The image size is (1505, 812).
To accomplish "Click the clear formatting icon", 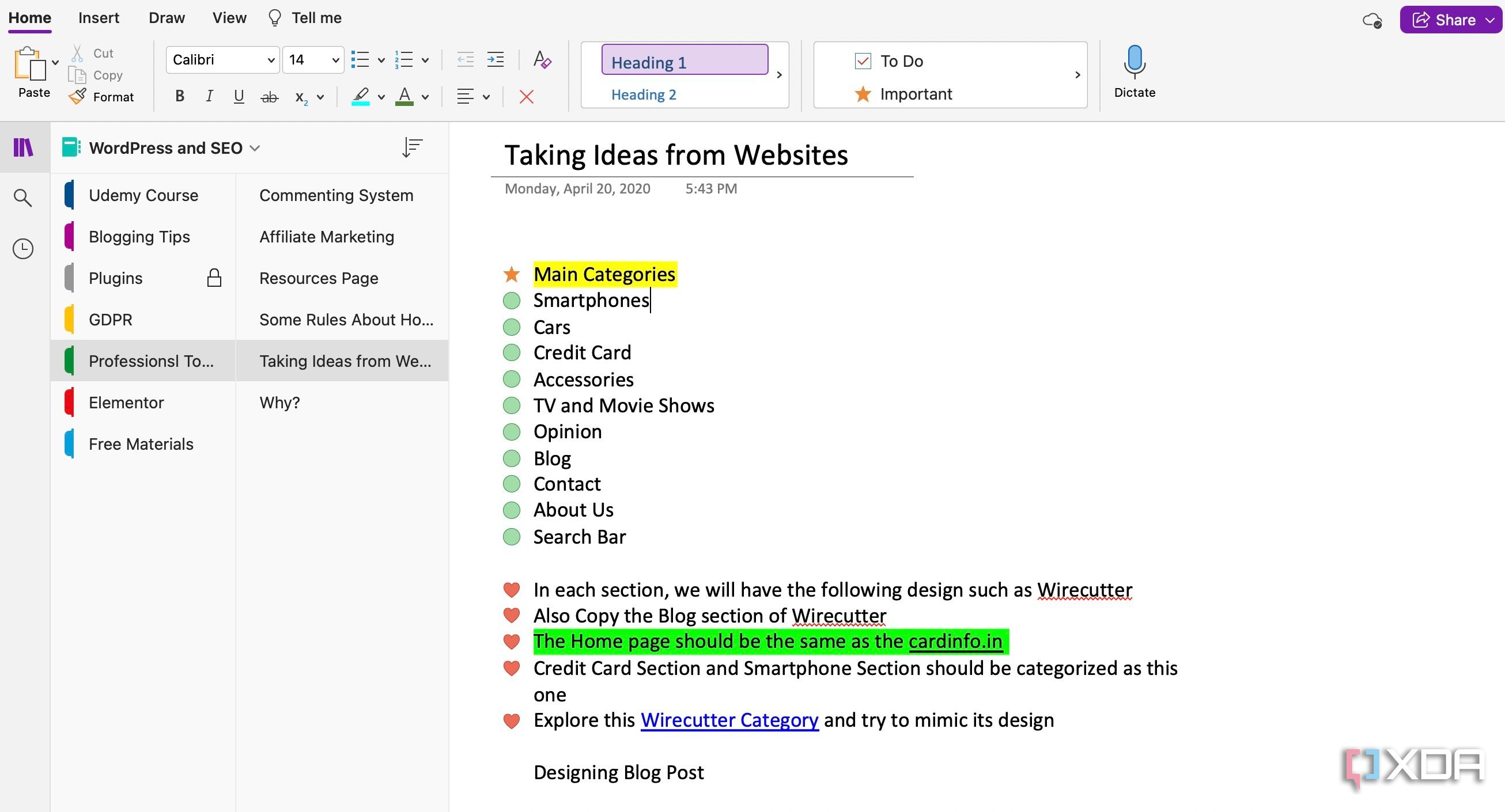I will click(542, 59).
